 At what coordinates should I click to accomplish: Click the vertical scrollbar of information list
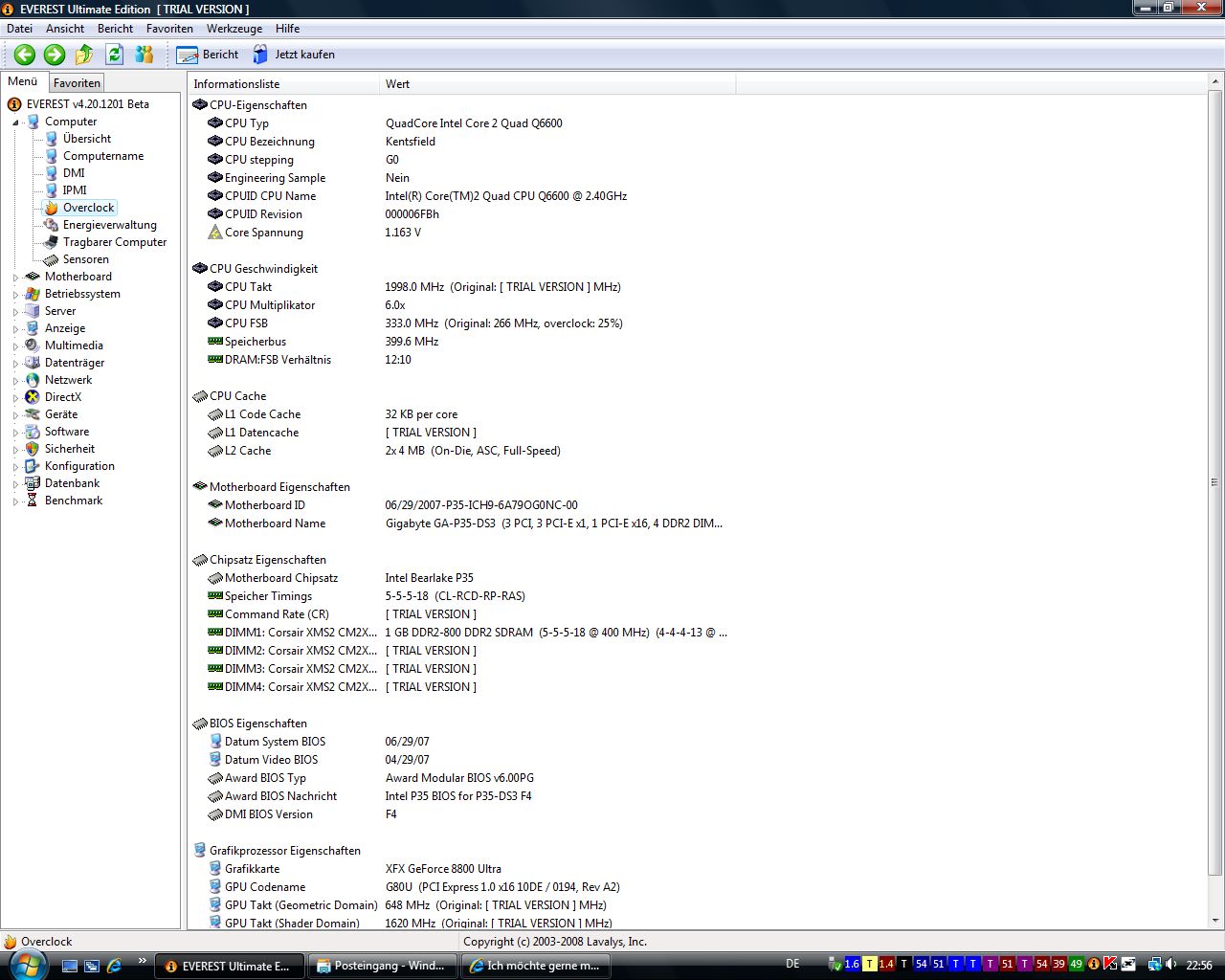coord(1215,483)
